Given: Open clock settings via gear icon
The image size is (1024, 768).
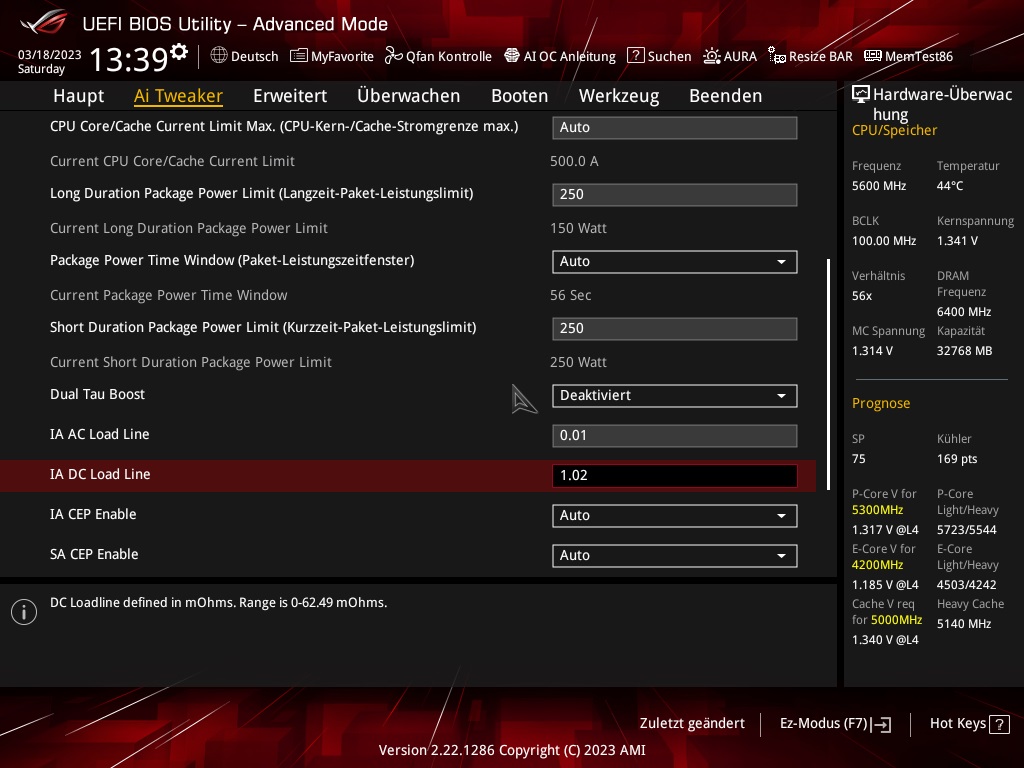Looking at the screenshot, I should click(x=178, y=52).
